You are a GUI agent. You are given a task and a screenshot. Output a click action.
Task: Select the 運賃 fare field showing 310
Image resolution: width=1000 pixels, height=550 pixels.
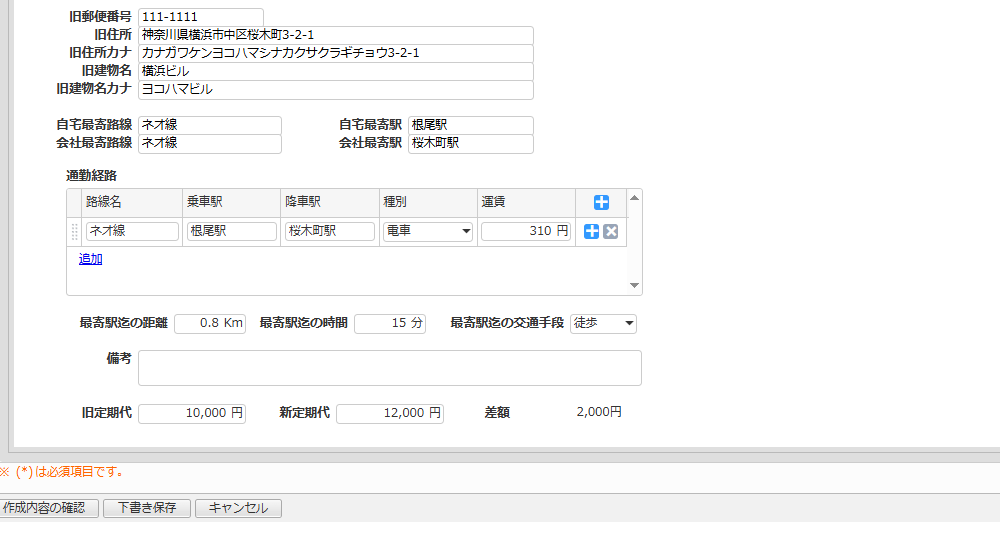tap(525, 232)
